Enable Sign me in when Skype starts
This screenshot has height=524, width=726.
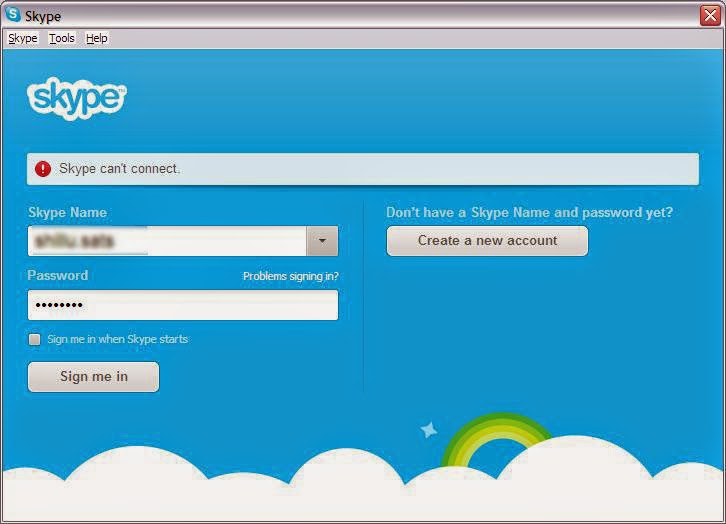34,339
